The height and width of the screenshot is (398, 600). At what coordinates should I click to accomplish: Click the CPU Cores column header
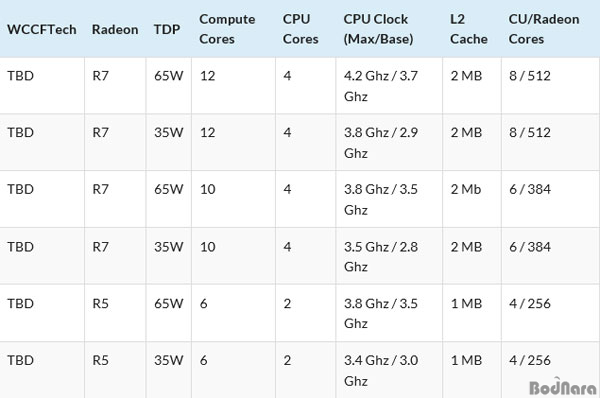click(300, 29)
